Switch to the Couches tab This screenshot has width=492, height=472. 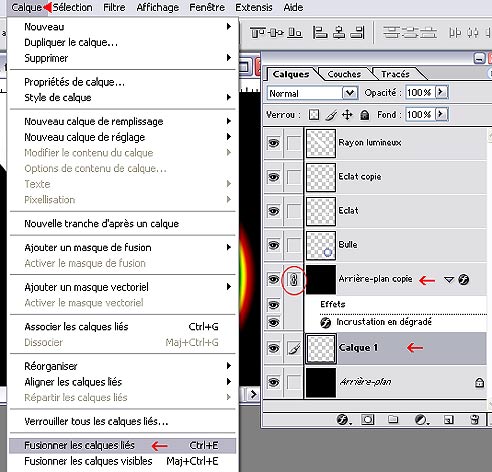pyautogui.click(x=344, y=74)
